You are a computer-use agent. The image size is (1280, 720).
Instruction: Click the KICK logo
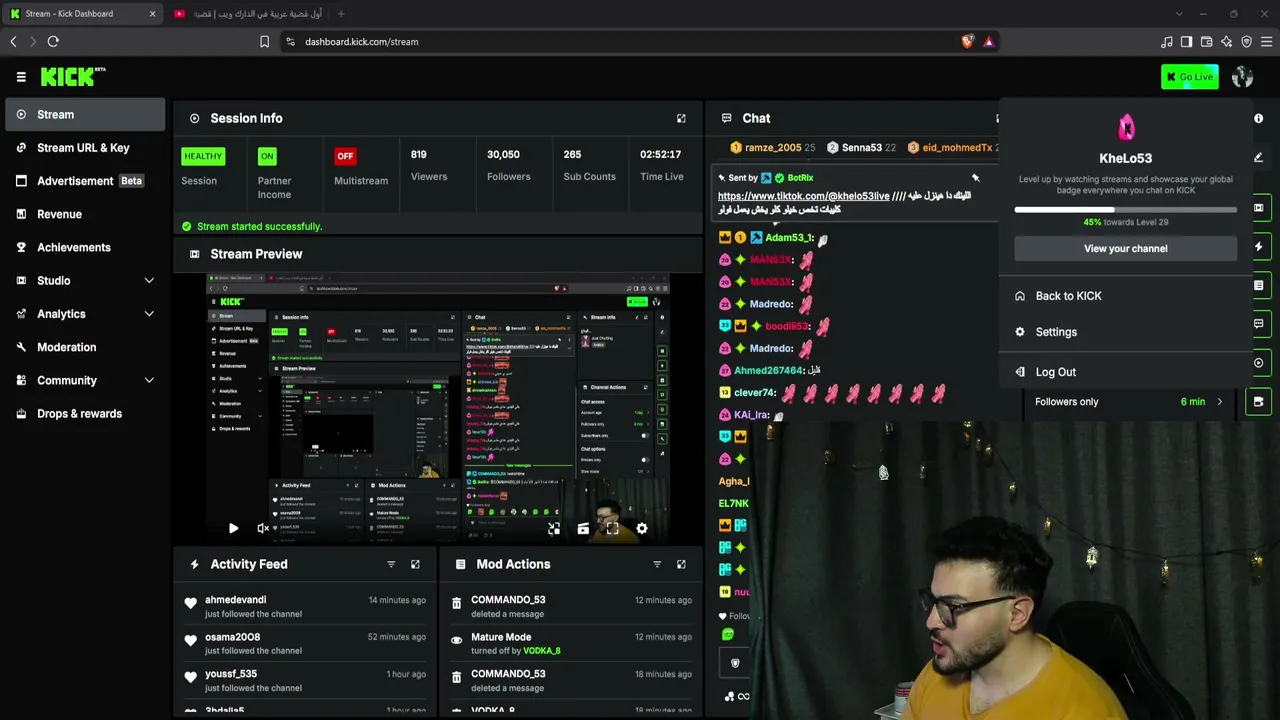tap(73, 76)
